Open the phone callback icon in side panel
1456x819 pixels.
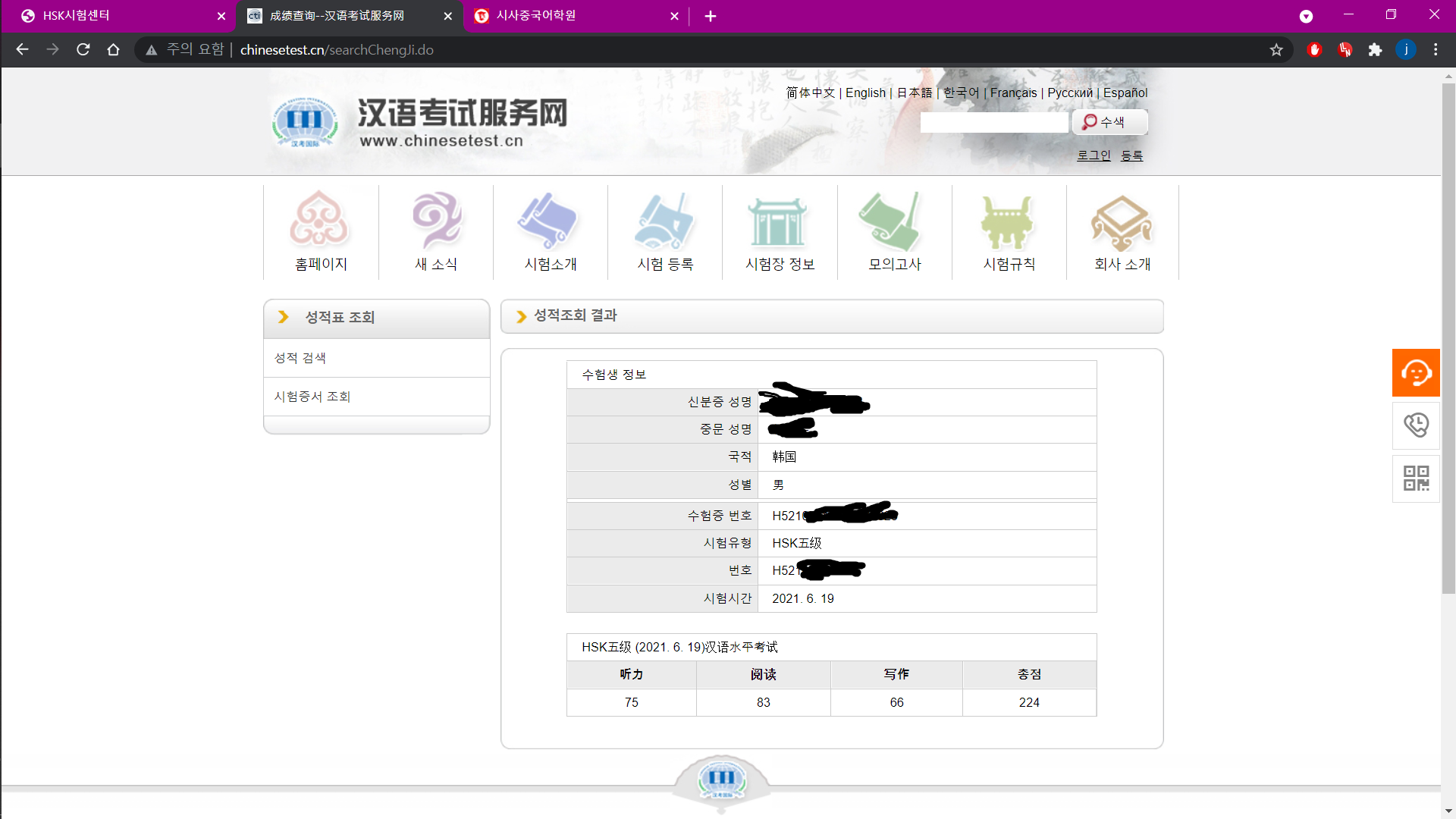click(x=1416, y=425)
